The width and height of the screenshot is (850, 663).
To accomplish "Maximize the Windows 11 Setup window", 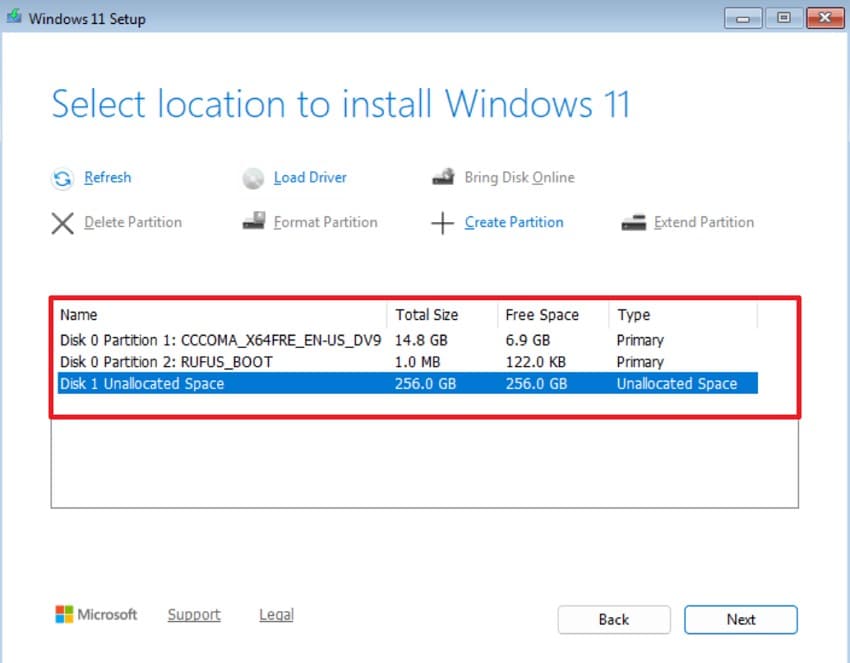I will (783, 18).
